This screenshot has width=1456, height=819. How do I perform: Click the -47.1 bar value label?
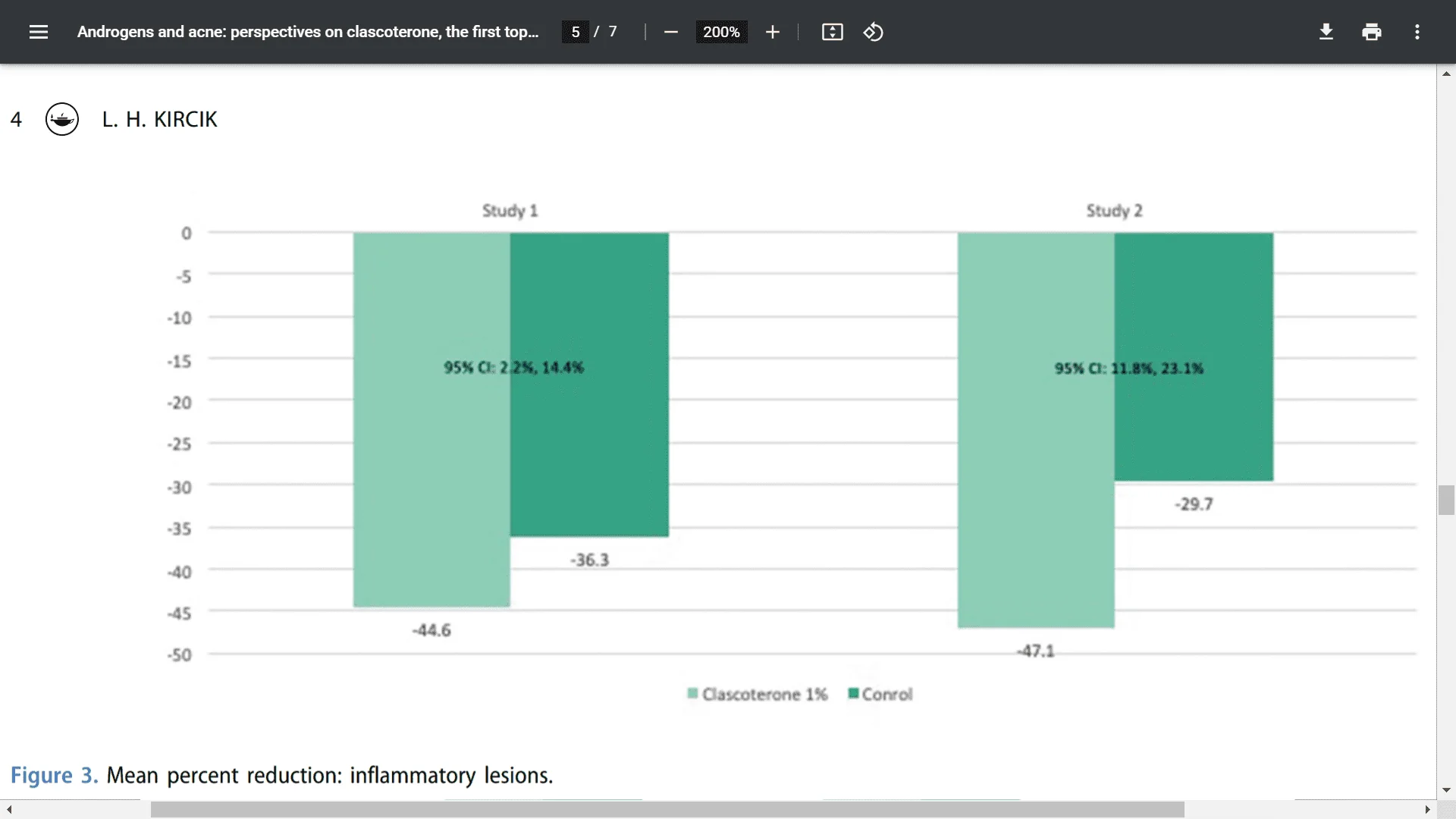[1035, 651]
